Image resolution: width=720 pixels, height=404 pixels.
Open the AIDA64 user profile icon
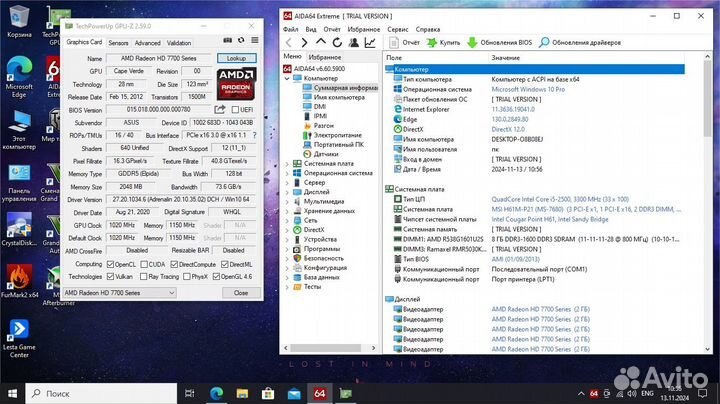click(x=354, y=43)
